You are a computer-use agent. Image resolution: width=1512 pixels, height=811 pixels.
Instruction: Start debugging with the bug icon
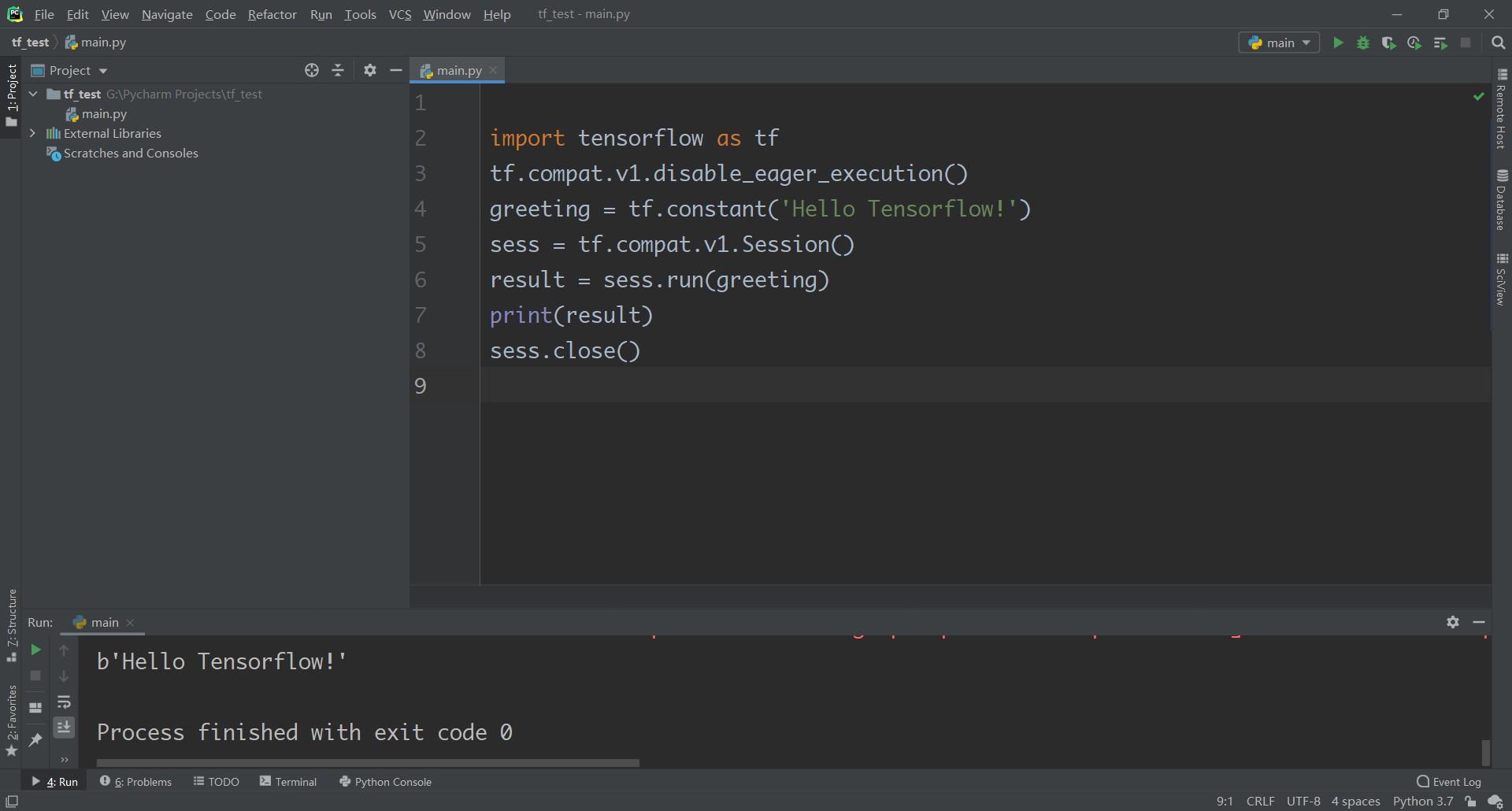1363,43
